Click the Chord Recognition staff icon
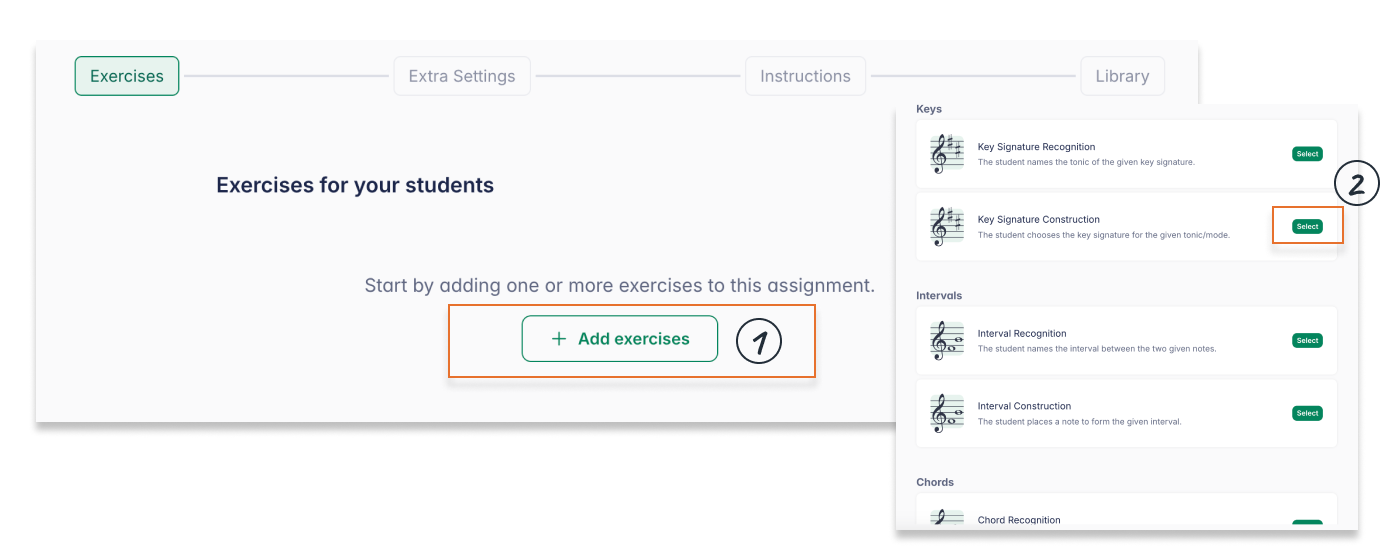Image resolution: width=1400 pixels, height=560 pixels. 946,520
